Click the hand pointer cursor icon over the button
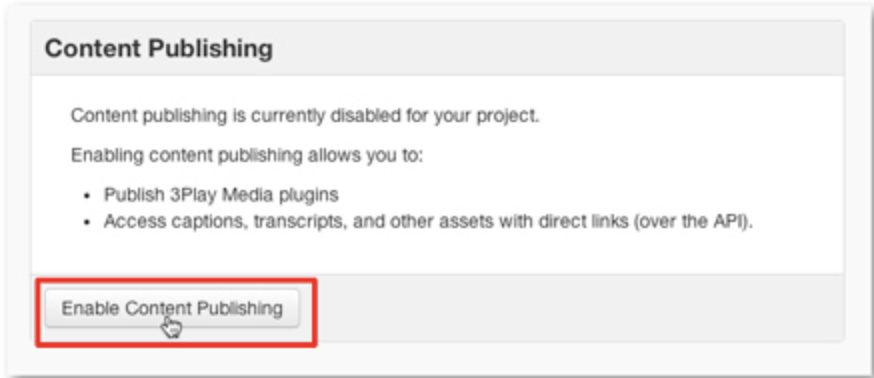Image resolution: width=874 pixels, height=378 pixels. [172, 327]
